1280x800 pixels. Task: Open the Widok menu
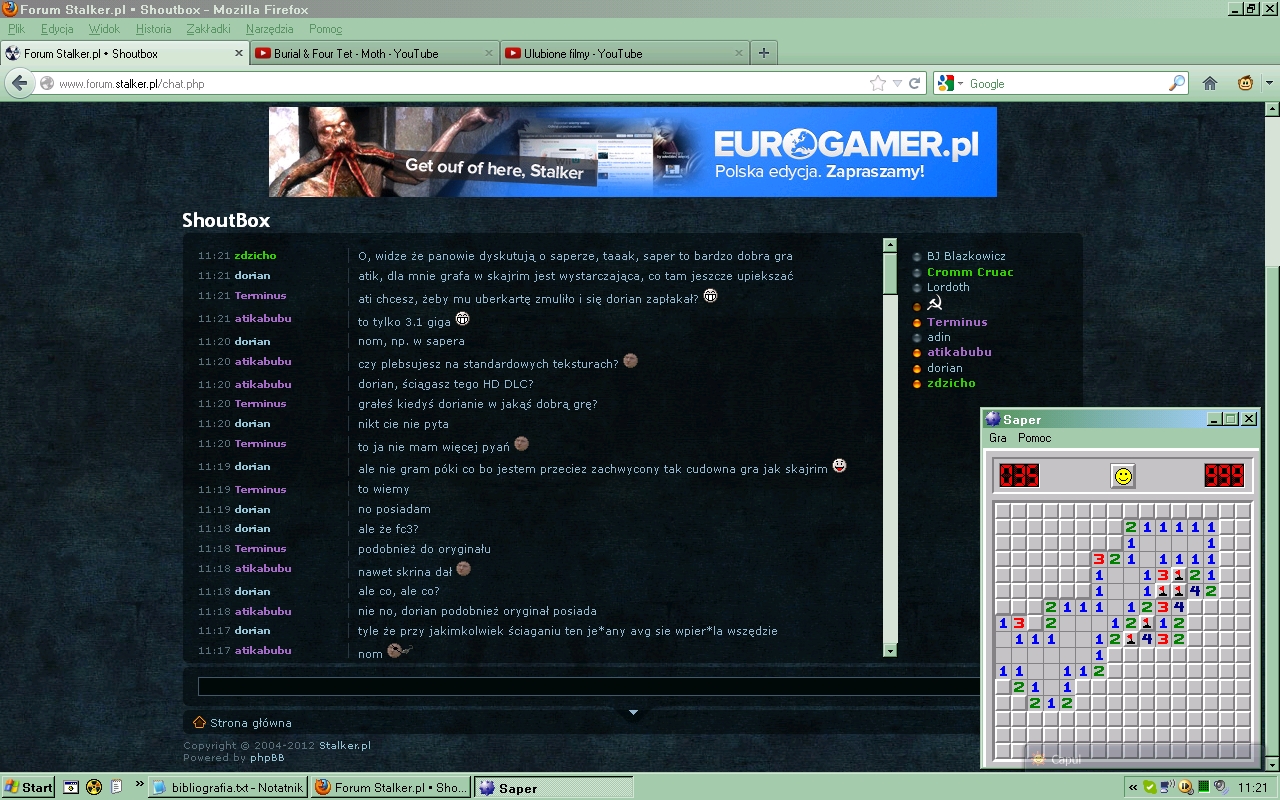104,29
